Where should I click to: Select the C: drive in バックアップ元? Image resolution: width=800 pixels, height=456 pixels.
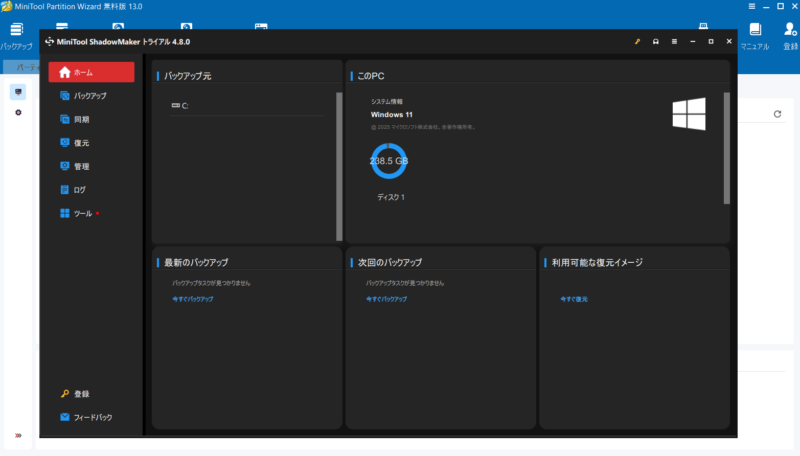click(x=185, y=105)
